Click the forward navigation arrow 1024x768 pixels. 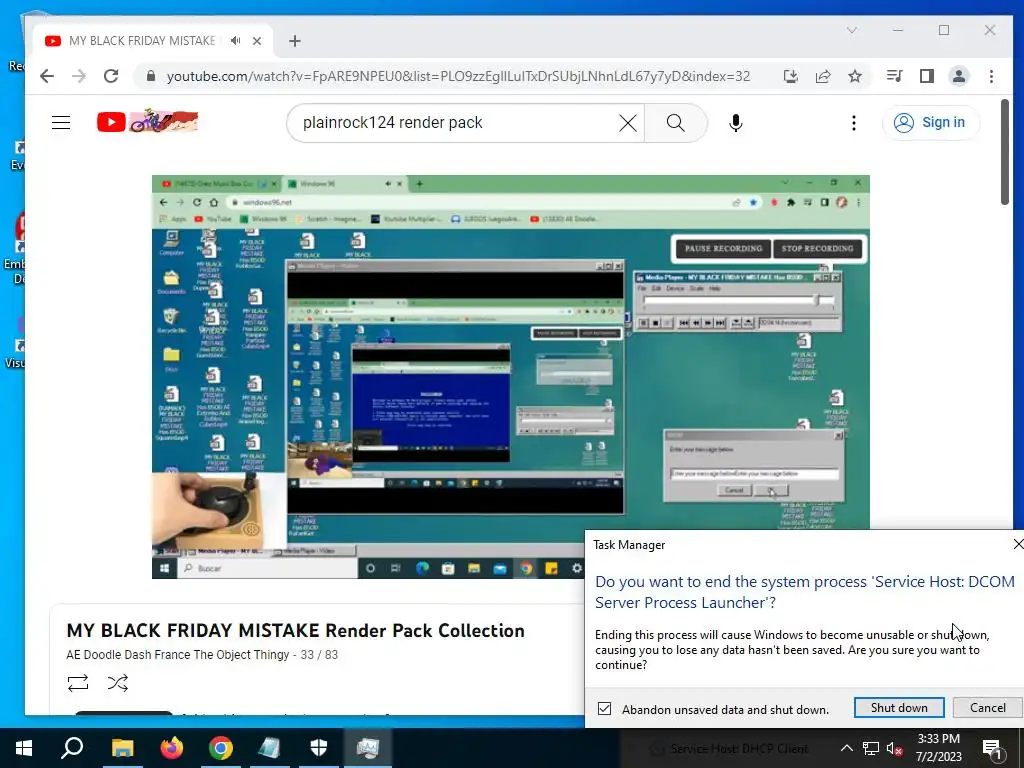click(79, 76)
